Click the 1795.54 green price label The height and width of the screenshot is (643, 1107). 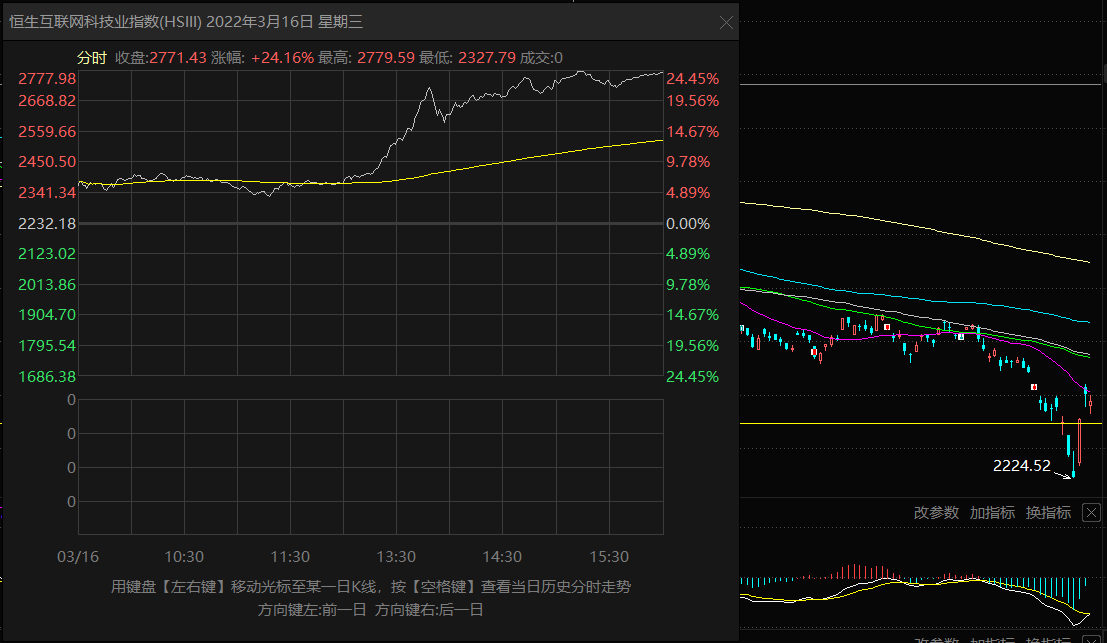[x=47, y=346]
